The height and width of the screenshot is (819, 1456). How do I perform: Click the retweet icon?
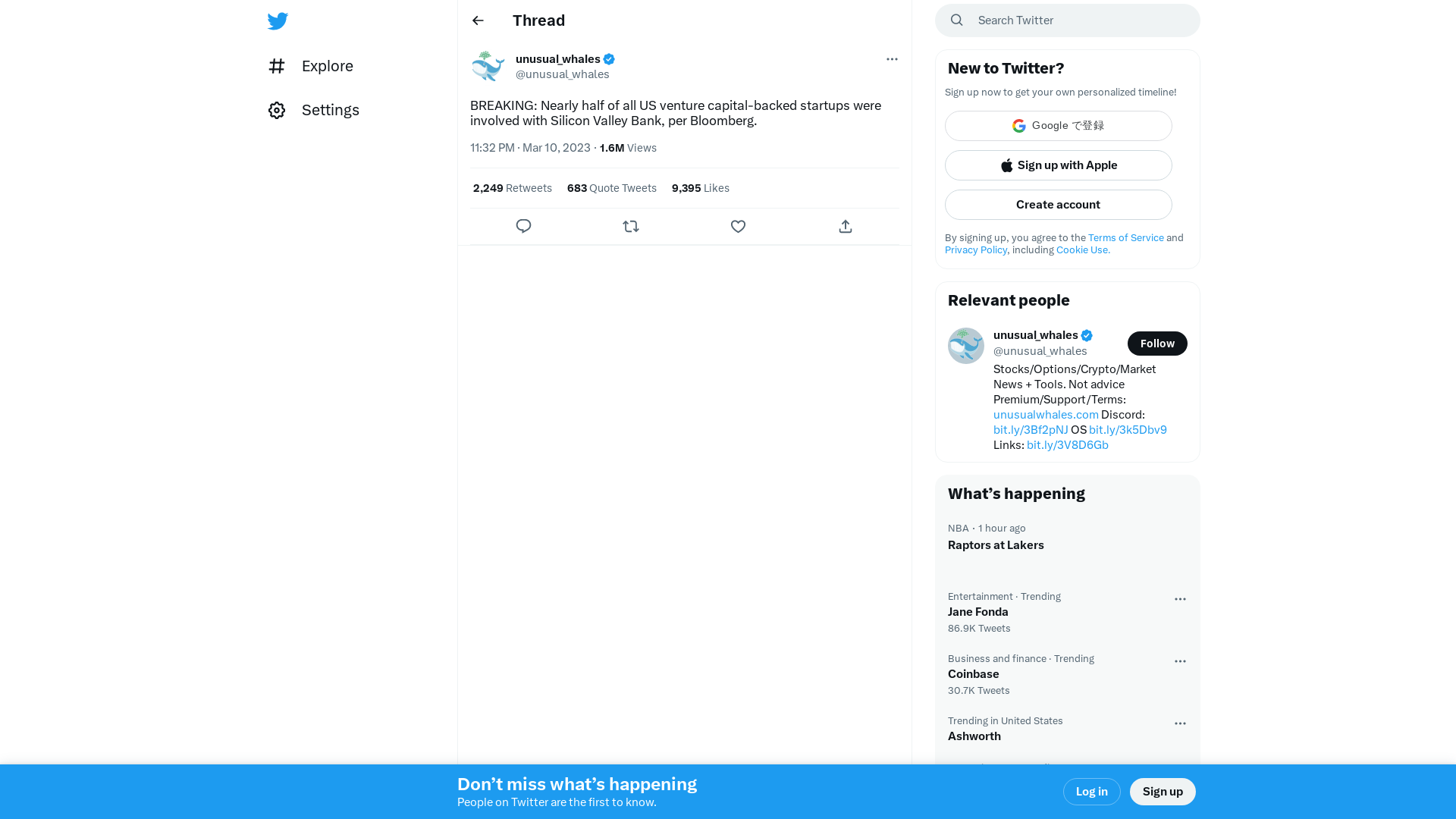point(631,226)
